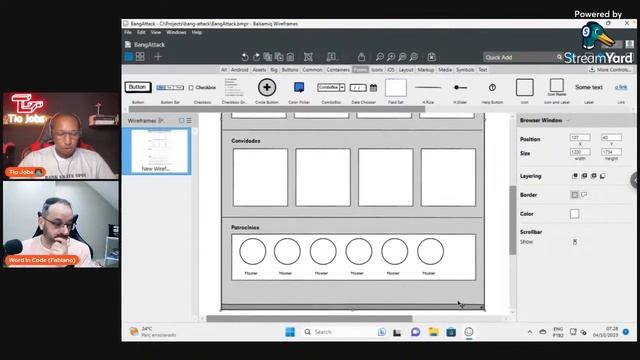
Task: Pick the Checkbox Group control
Action: pos(234,87)
